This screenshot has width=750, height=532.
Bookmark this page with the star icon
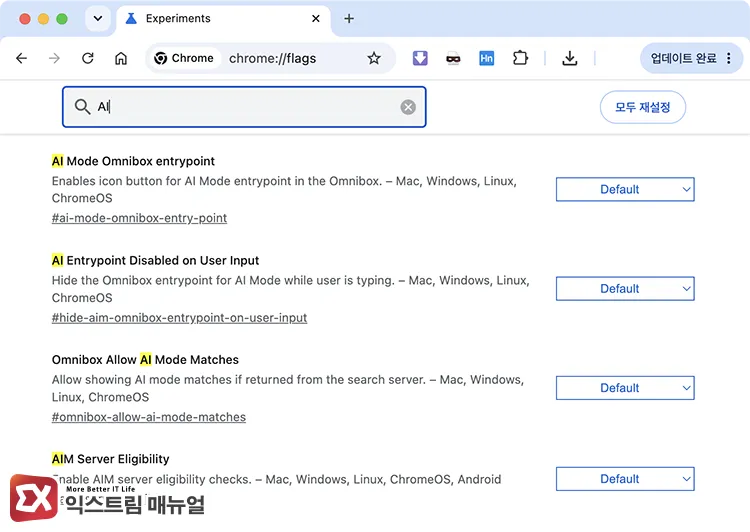(374, 58)
